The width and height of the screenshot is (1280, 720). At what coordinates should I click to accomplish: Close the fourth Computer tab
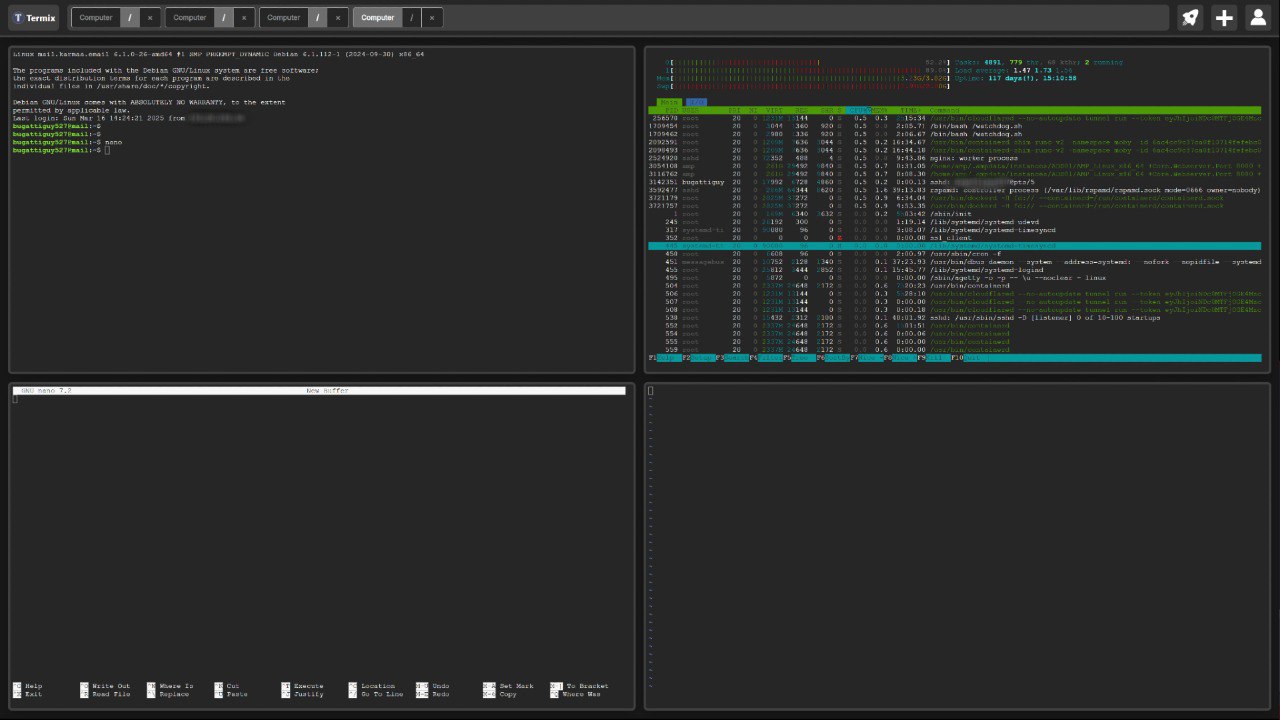[x=432, y=17]
